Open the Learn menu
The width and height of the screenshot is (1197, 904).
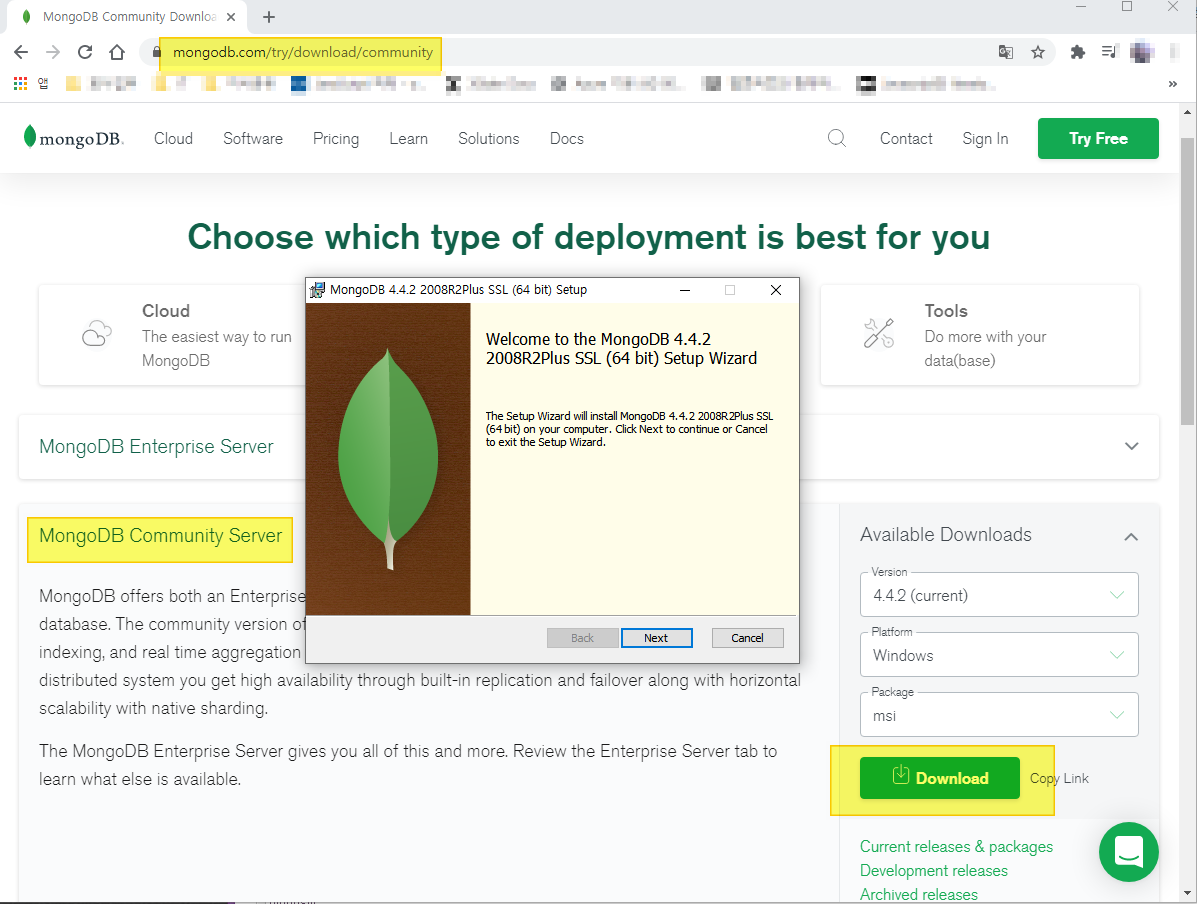pyautogui.click(x=408, y=138)
